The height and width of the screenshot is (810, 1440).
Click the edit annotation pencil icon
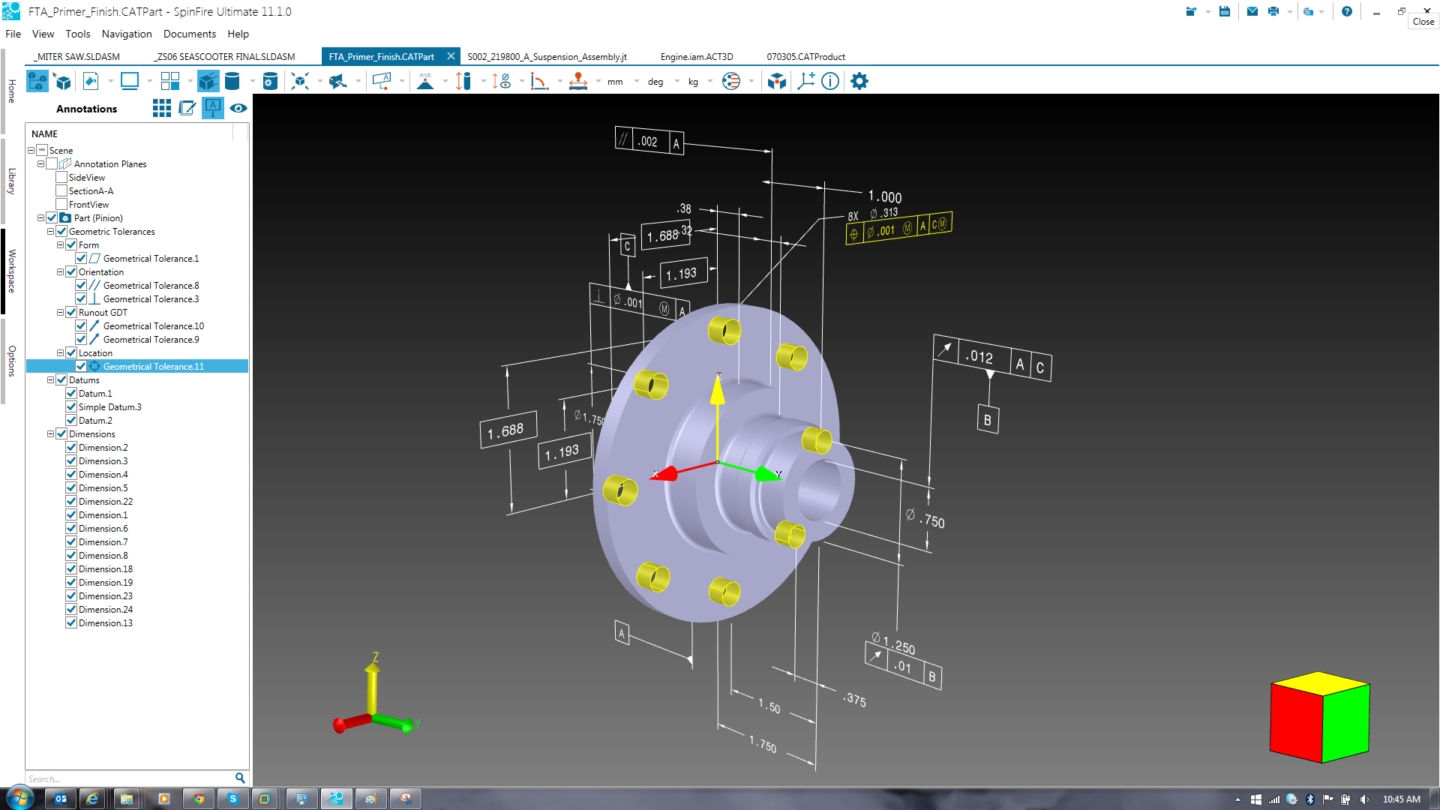click(187, 108)
